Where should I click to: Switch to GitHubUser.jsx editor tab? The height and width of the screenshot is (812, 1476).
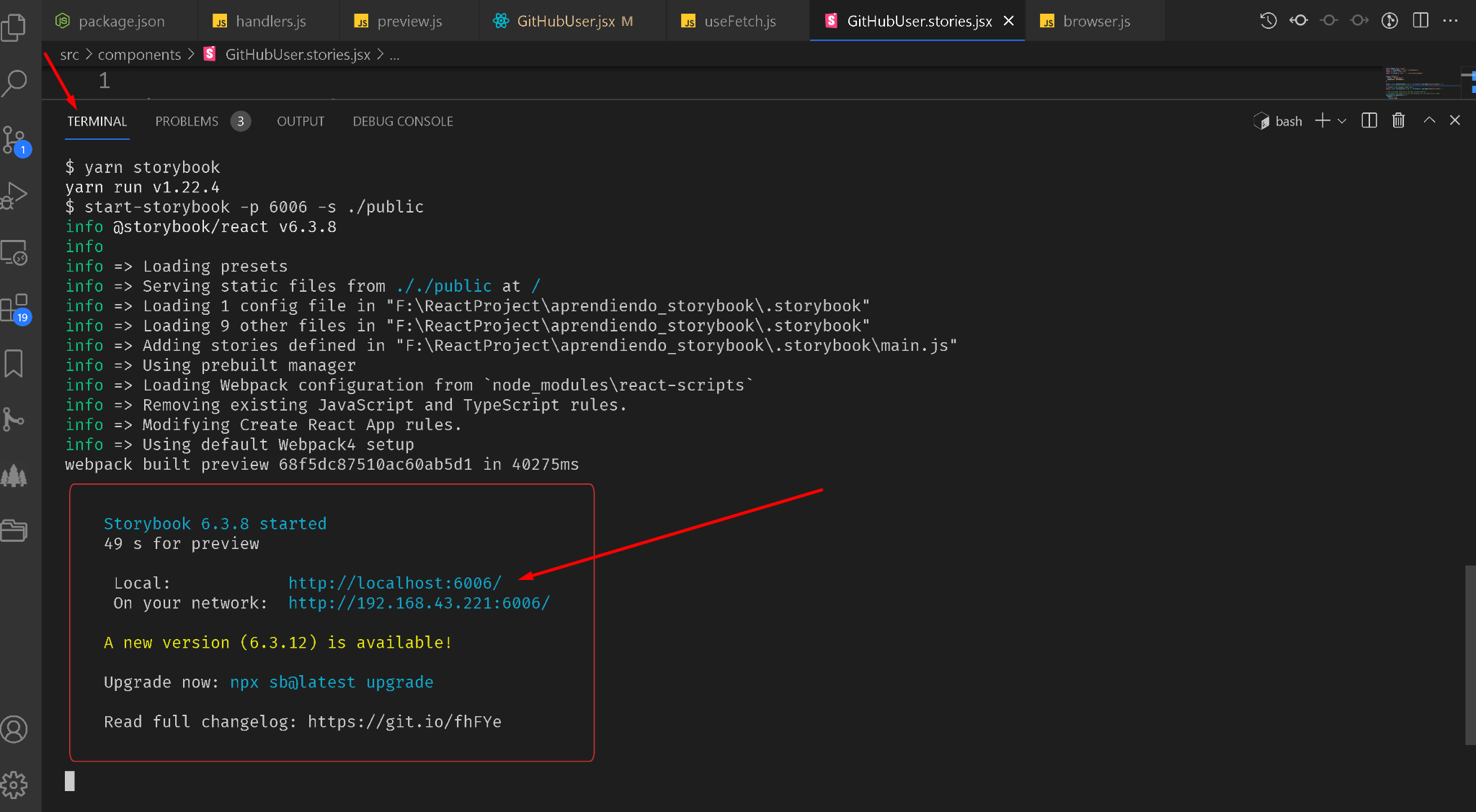click(566, 21)
